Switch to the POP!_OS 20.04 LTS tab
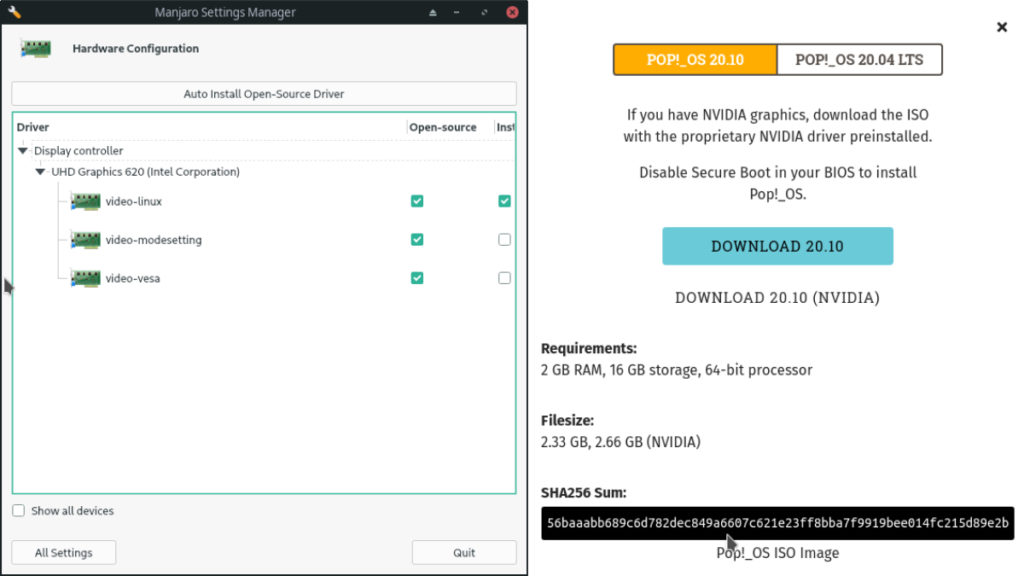The width and height of the screenshot is (1024, 576). tap(859, 59)
